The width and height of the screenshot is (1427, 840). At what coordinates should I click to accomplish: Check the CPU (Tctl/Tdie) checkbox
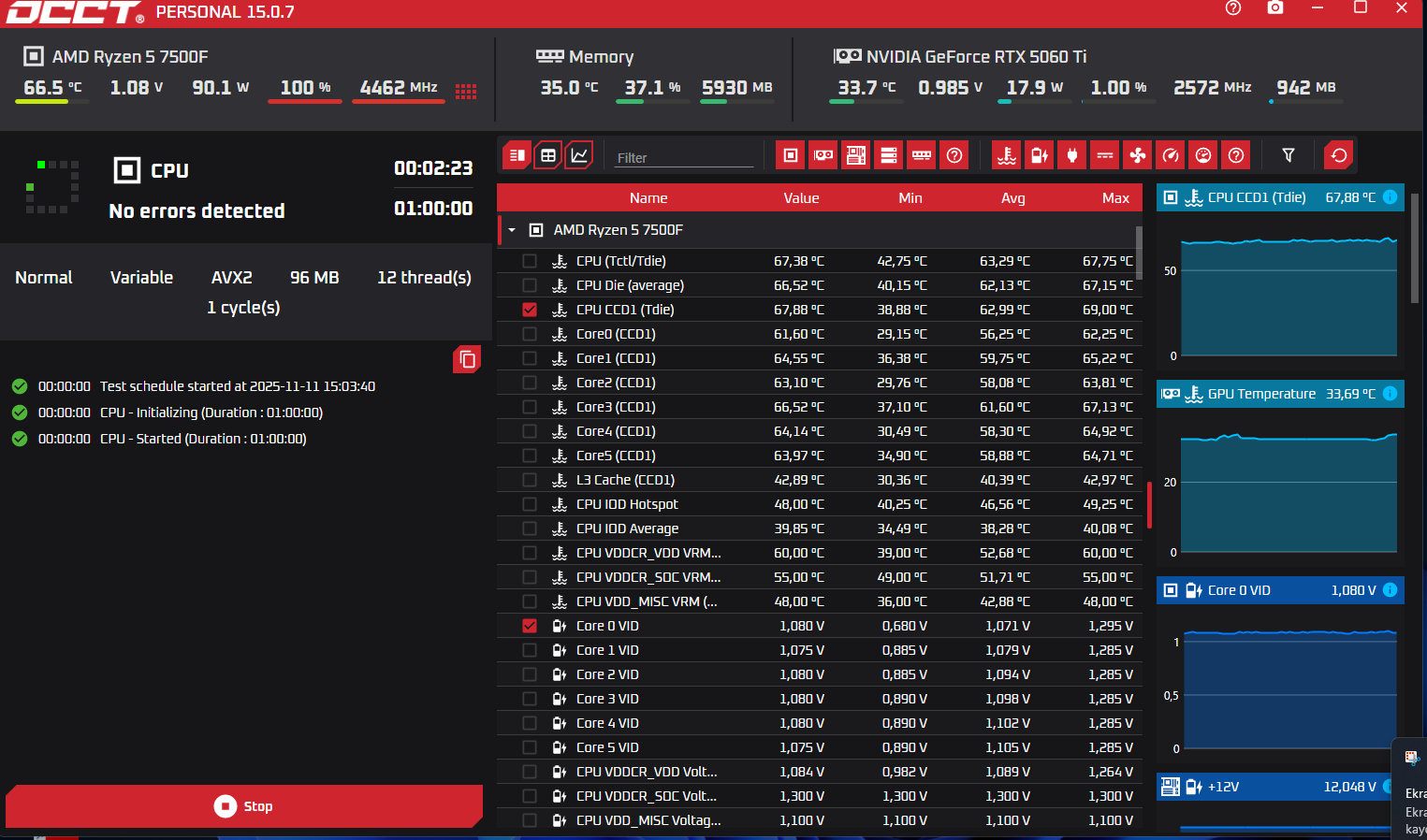pyautogui.click(x=530, y=261)
